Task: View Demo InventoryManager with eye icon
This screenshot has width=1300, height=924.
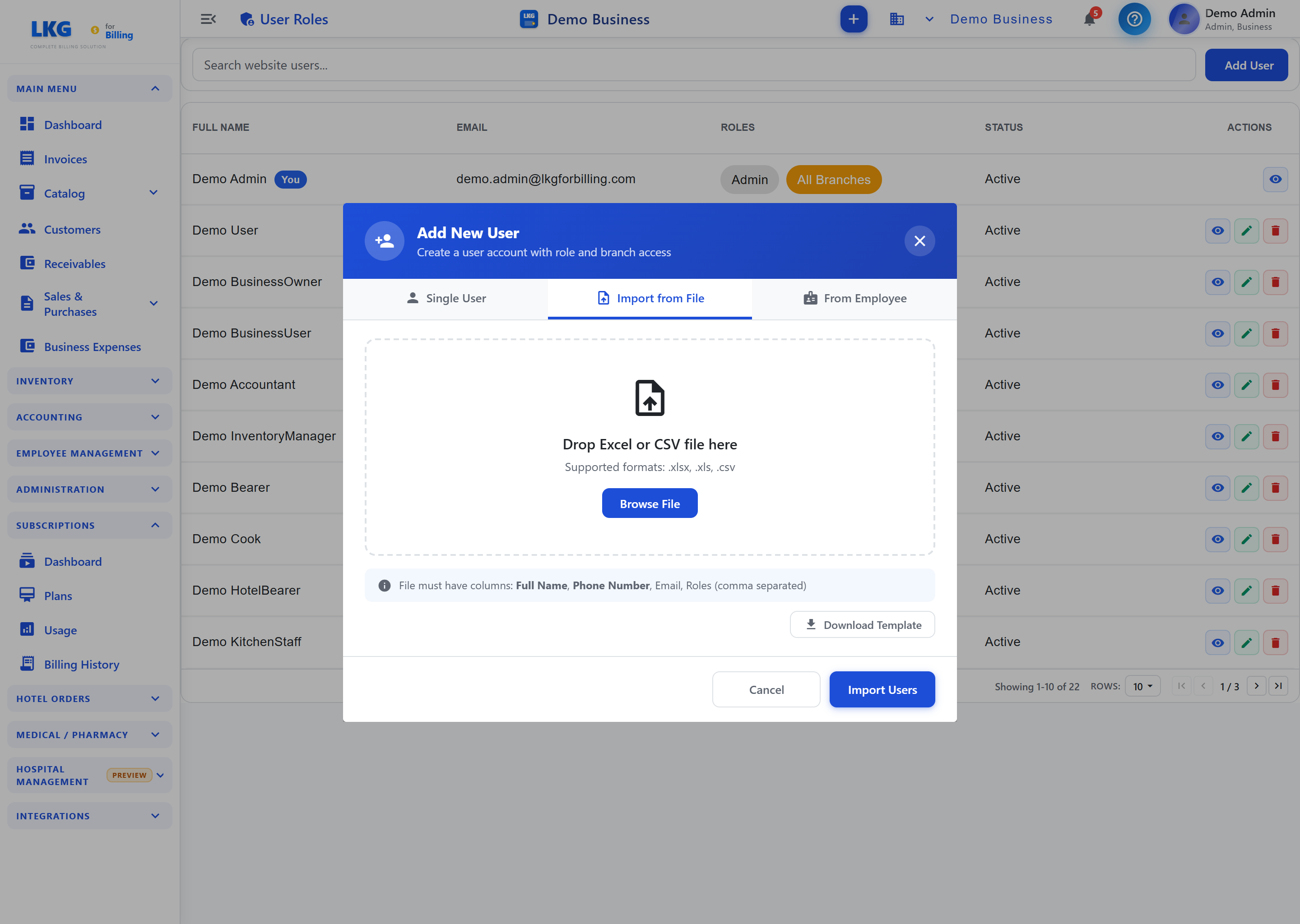Action: (x=1217, y=436)
